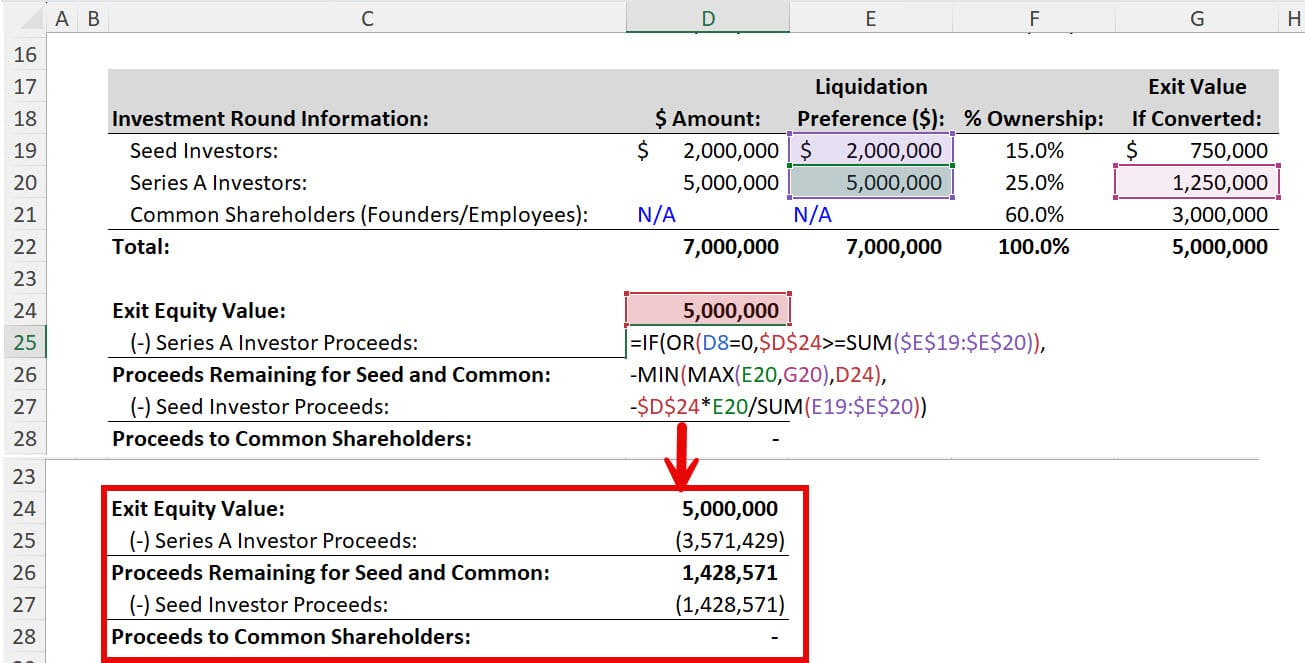The width and height of the screenshot is (1305, 663).
Task: Select the % Ownership column header cell
Action: coord(1033,118)
